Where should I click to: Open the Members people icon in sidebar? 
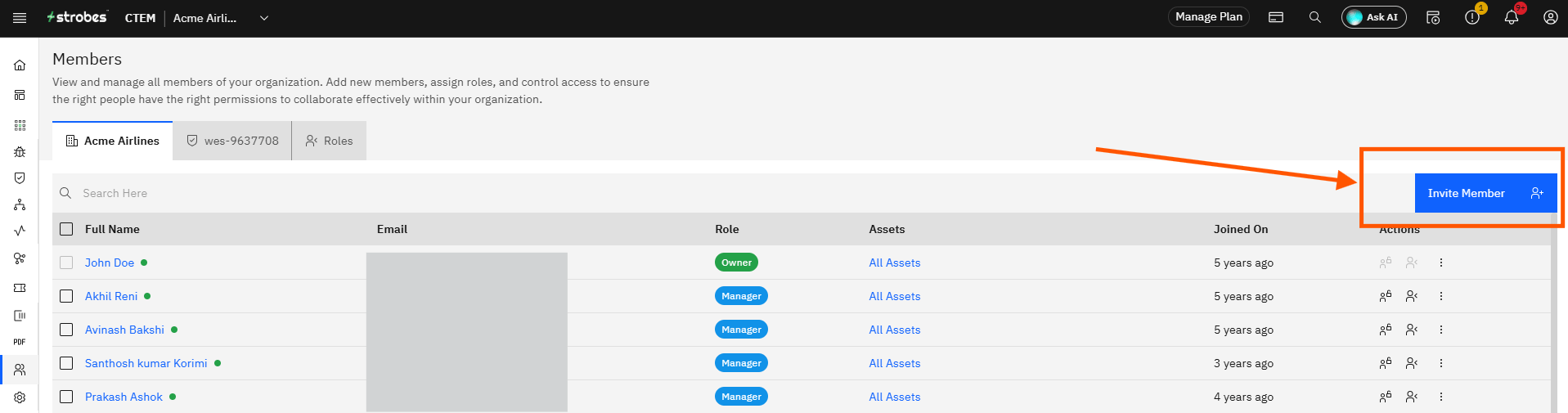tap(20, 370)
